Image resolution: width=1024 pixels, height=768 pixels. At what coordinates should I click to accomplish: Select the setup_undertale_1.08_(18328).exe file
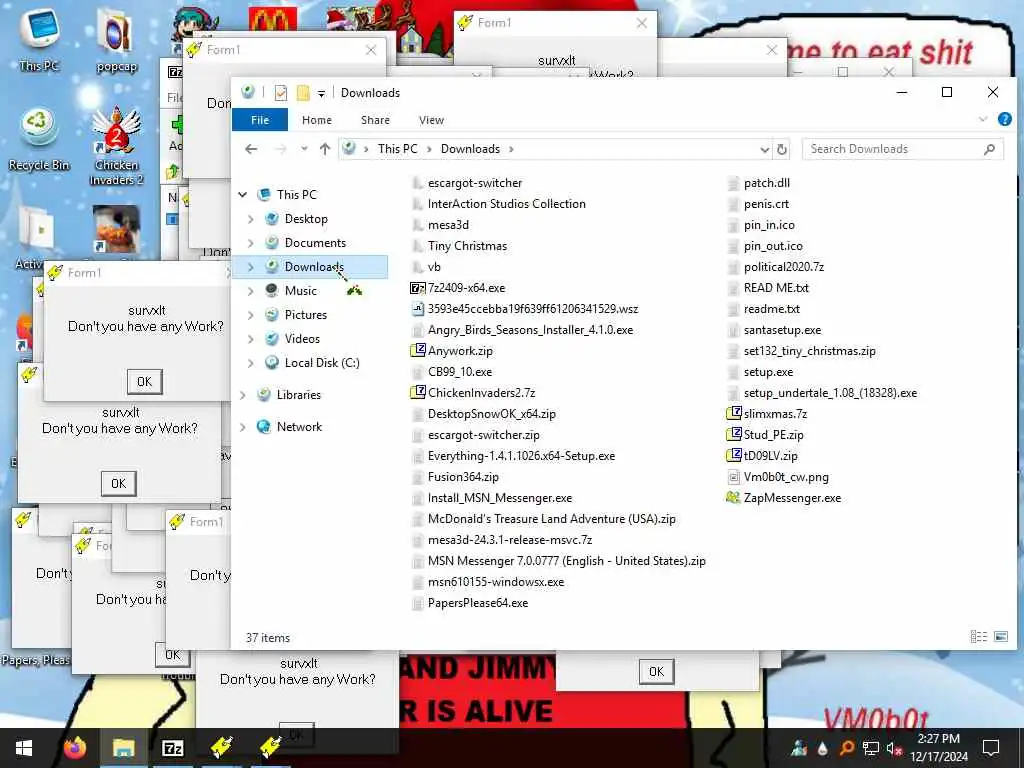point(822,392)
